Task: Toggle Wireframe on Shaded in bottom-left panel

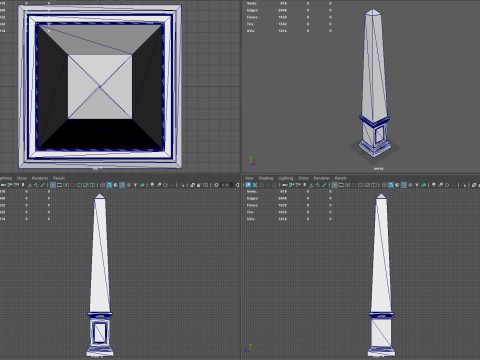Action: coord(122,185)
